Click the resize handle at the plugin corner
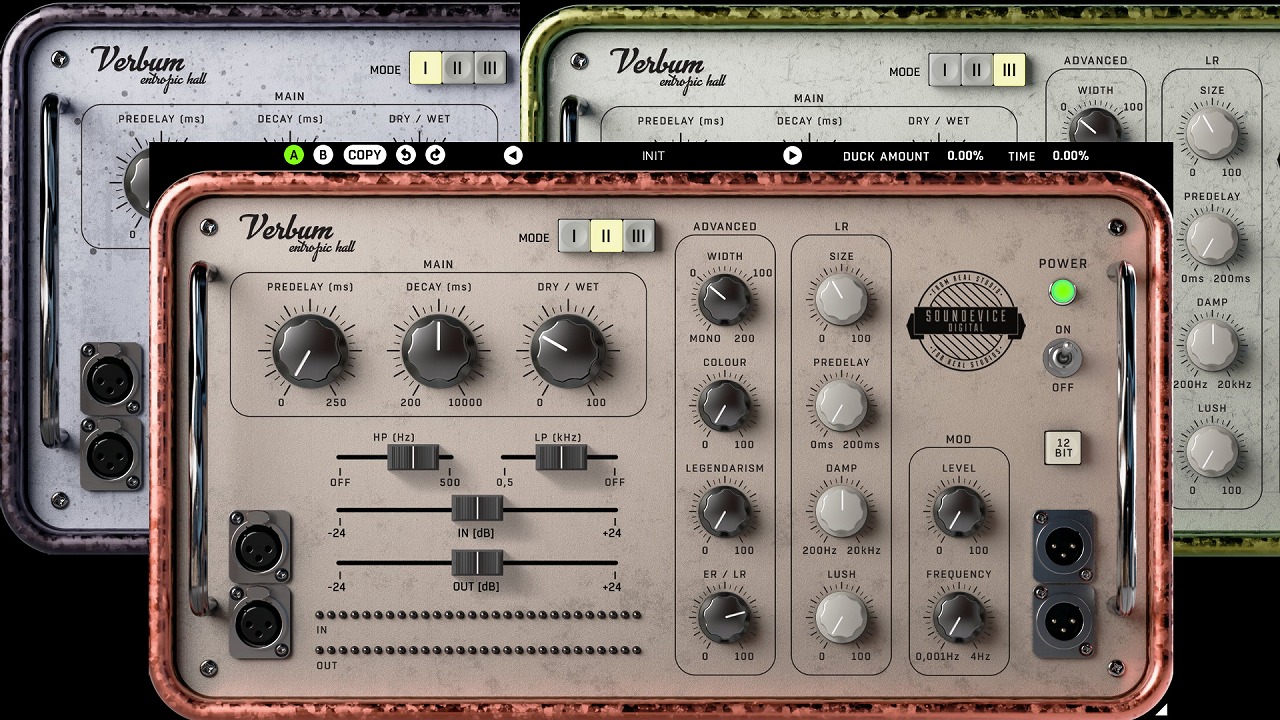 [x=1161, y=709]
